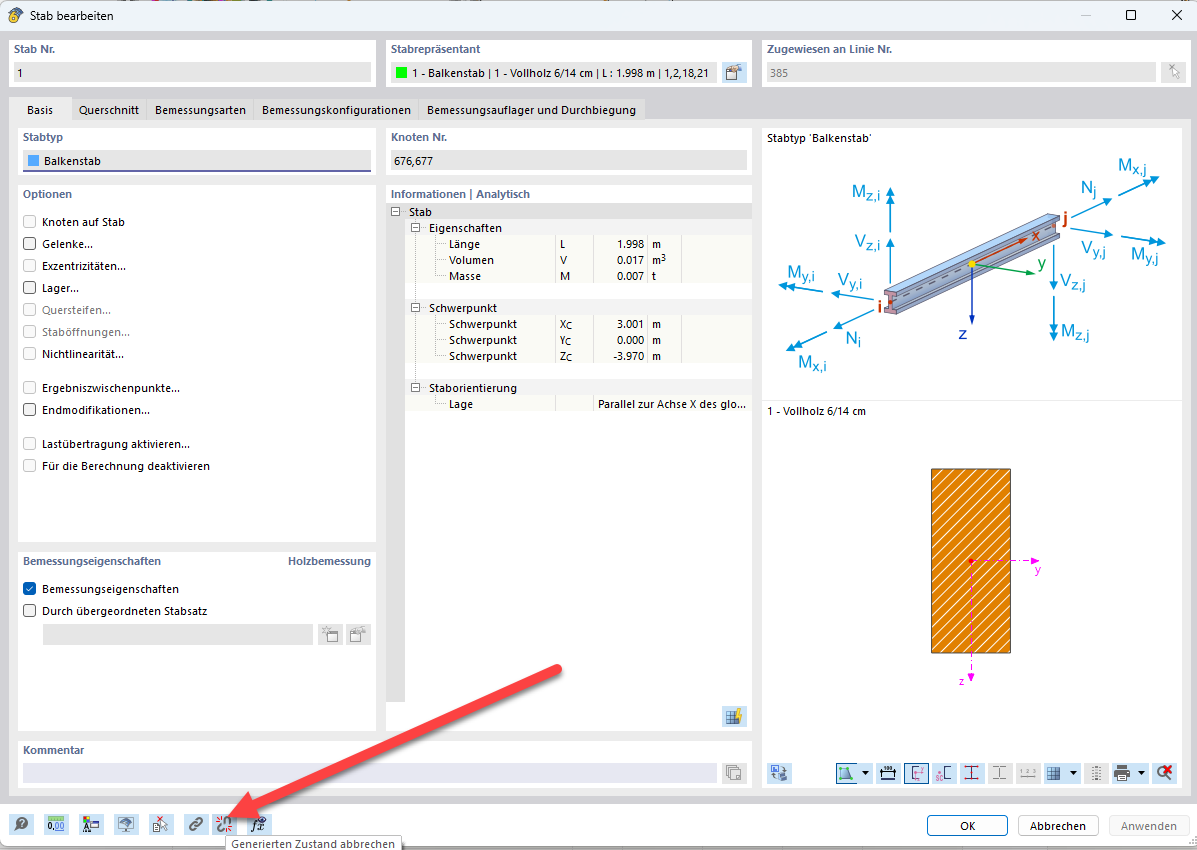Screen dimensions: 1197x850
Task: Click the cancel generated state broken-link icon
Action: coord(225,825)
